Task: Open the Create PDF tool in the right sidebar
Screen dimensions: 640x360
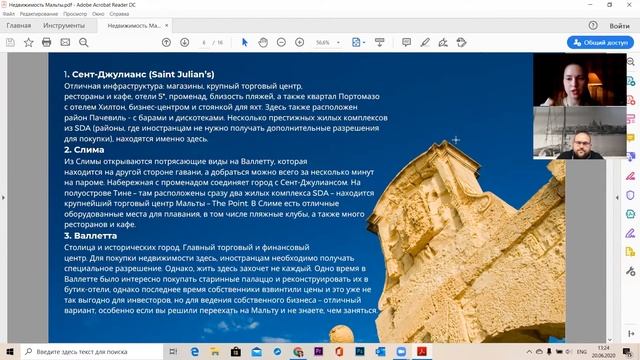Action: pyautogui.click(x=631, y=100)
